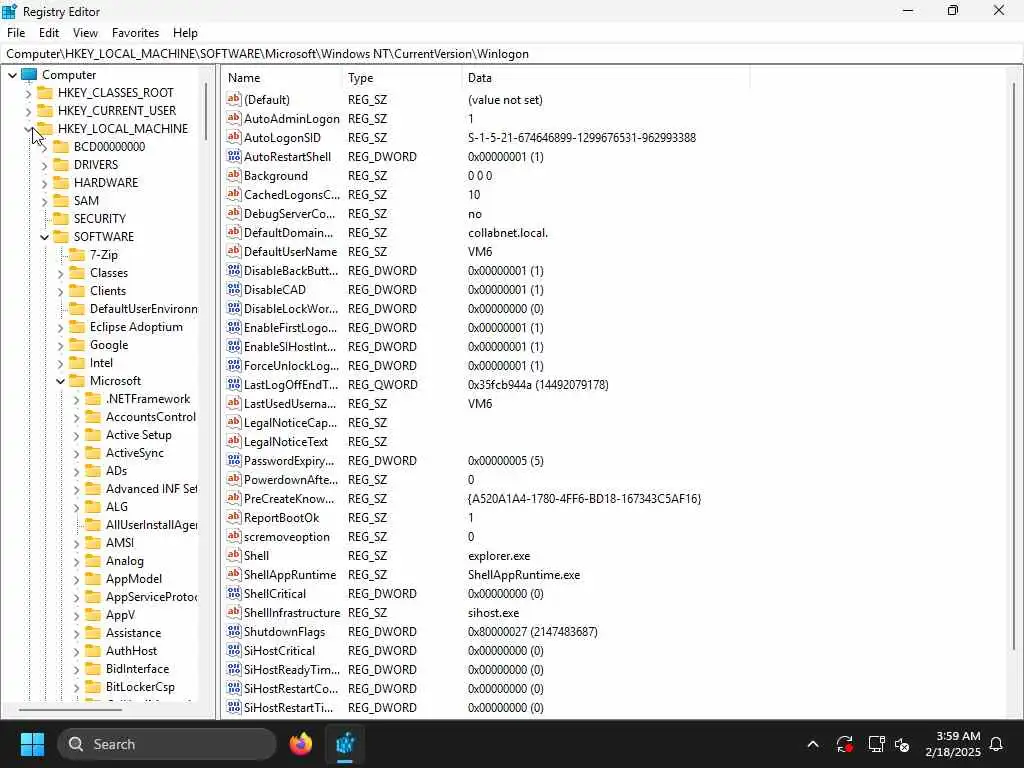
Task: Select the LegalNoticeText value
Action: click(286, 441)
